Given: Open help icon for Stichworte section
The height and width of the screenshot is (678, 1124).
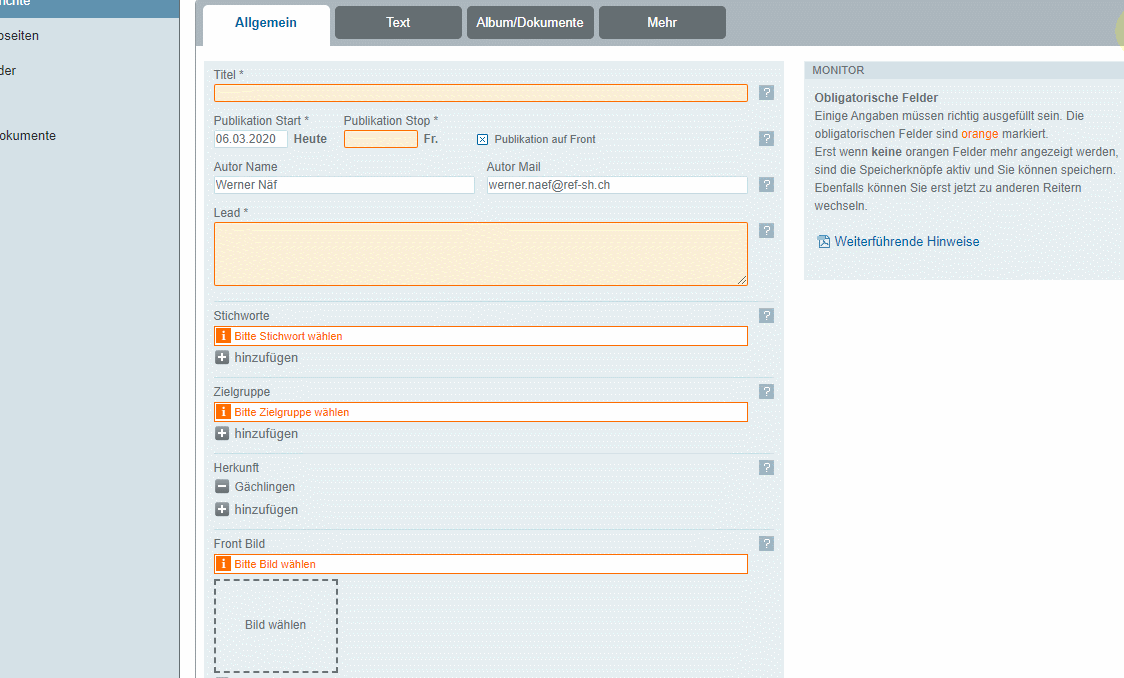Looking at the screenshot, I should [x=766, y=315].
